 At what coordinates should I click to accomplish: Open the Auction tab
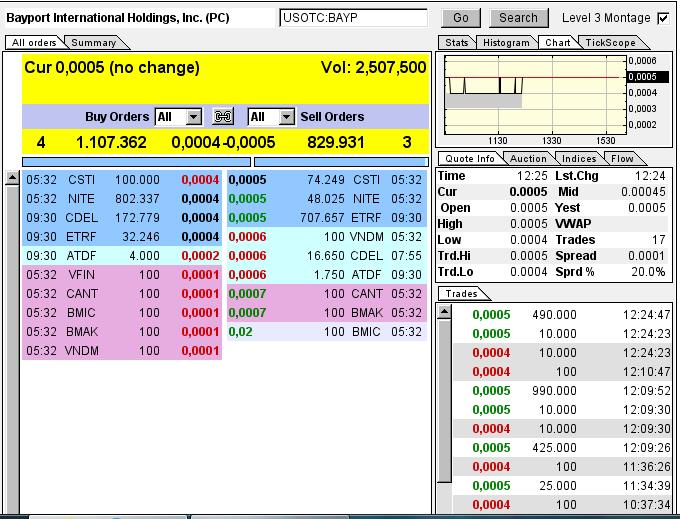[x=528, y=159]
